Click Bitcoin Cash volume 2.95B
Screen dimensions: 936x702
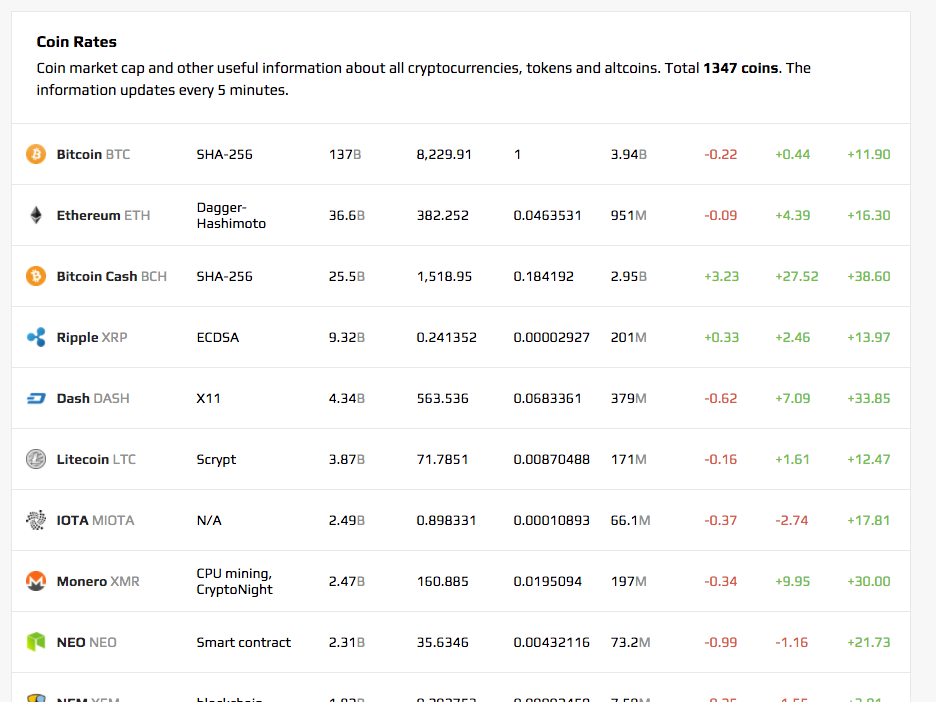[629, 276]
